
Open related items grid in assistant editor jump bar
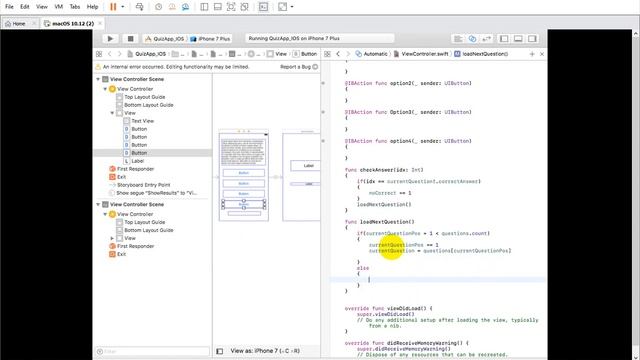tap(327, 54)
